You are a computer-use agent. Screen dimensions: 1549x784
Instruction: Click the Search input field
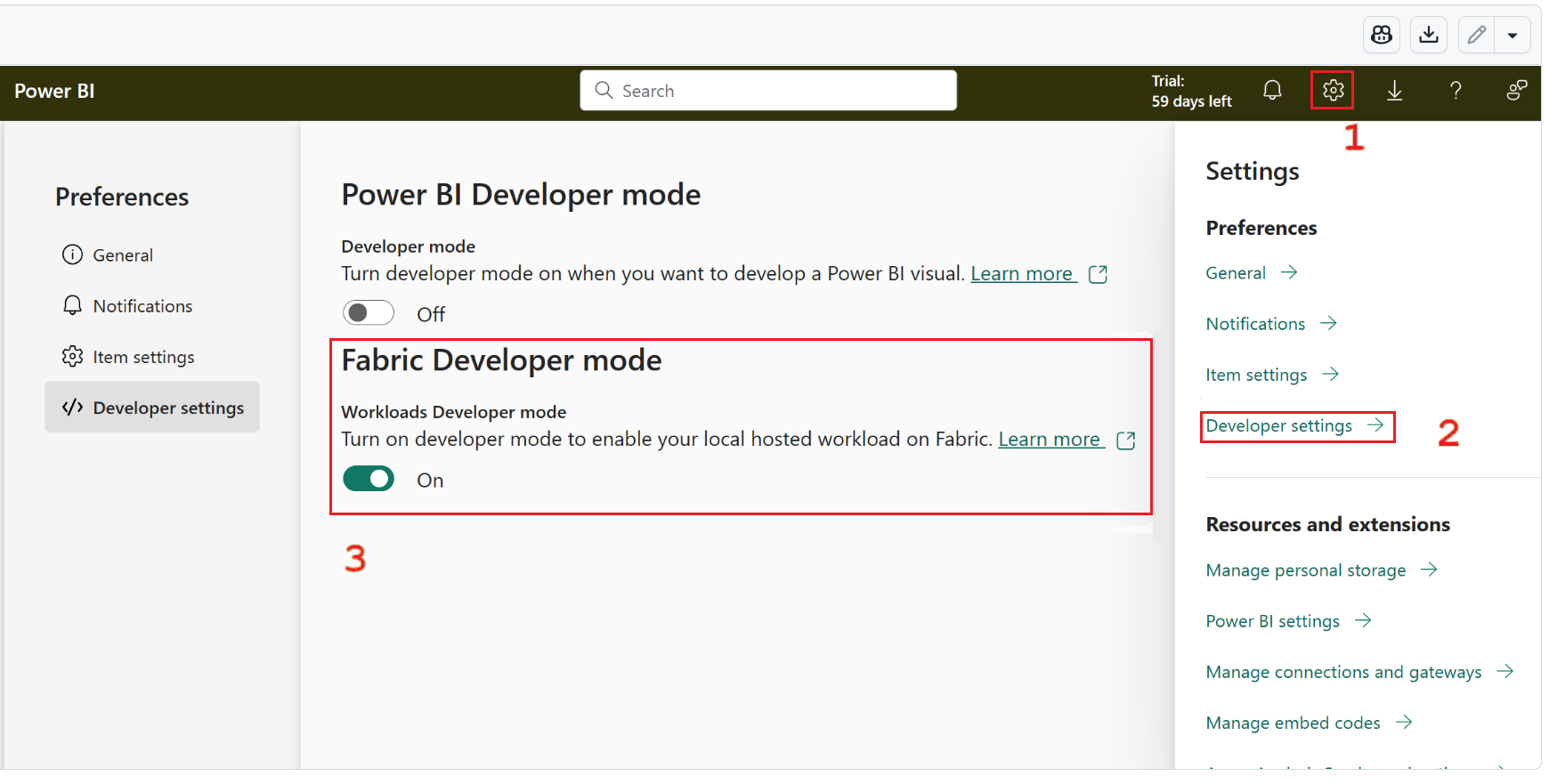767,91
